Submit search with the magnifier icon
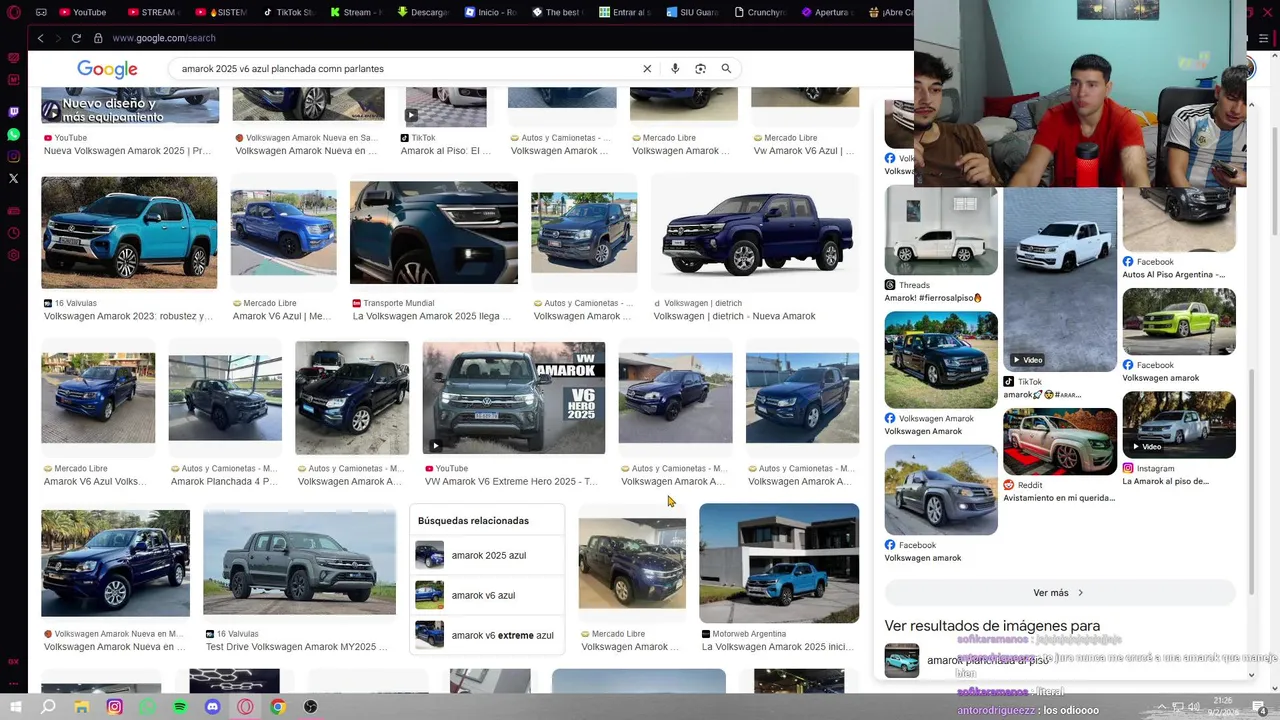Screen dimensions: 1280x720 (x=726, y=69)
